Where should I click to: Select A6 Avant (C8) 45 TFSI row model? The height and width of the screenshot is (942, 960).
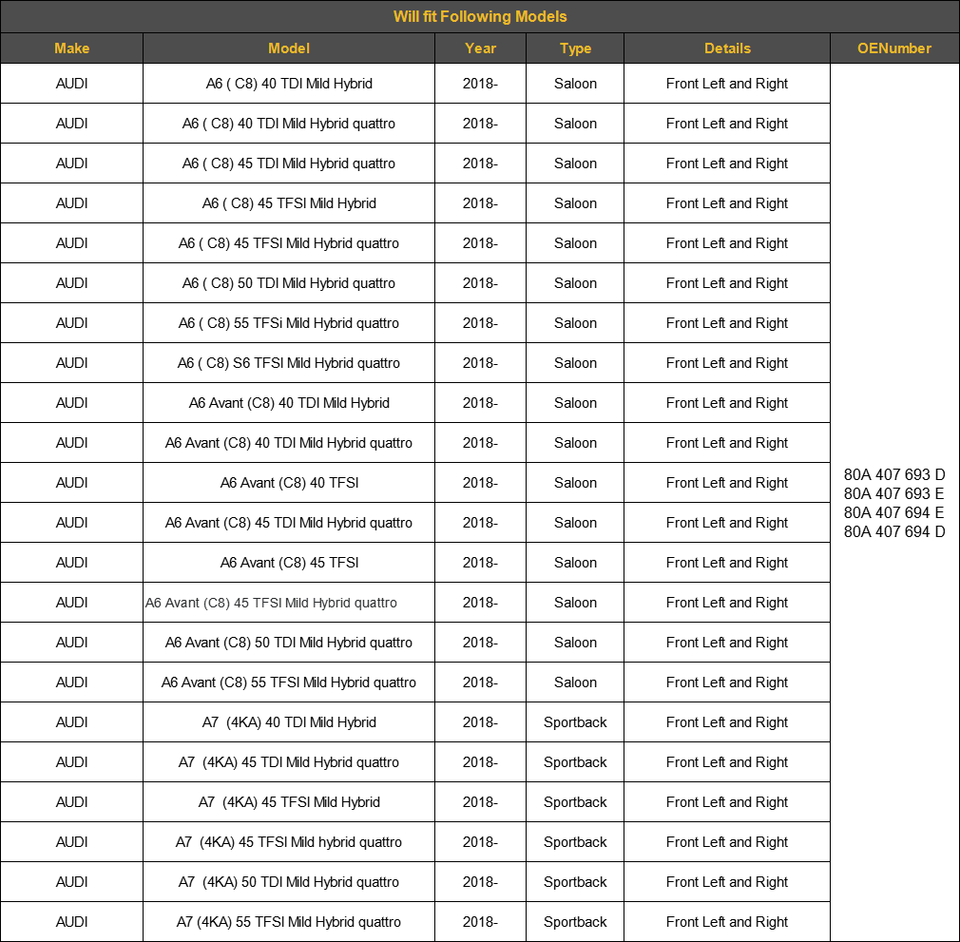pyautogui.click(x=289, y=563)
